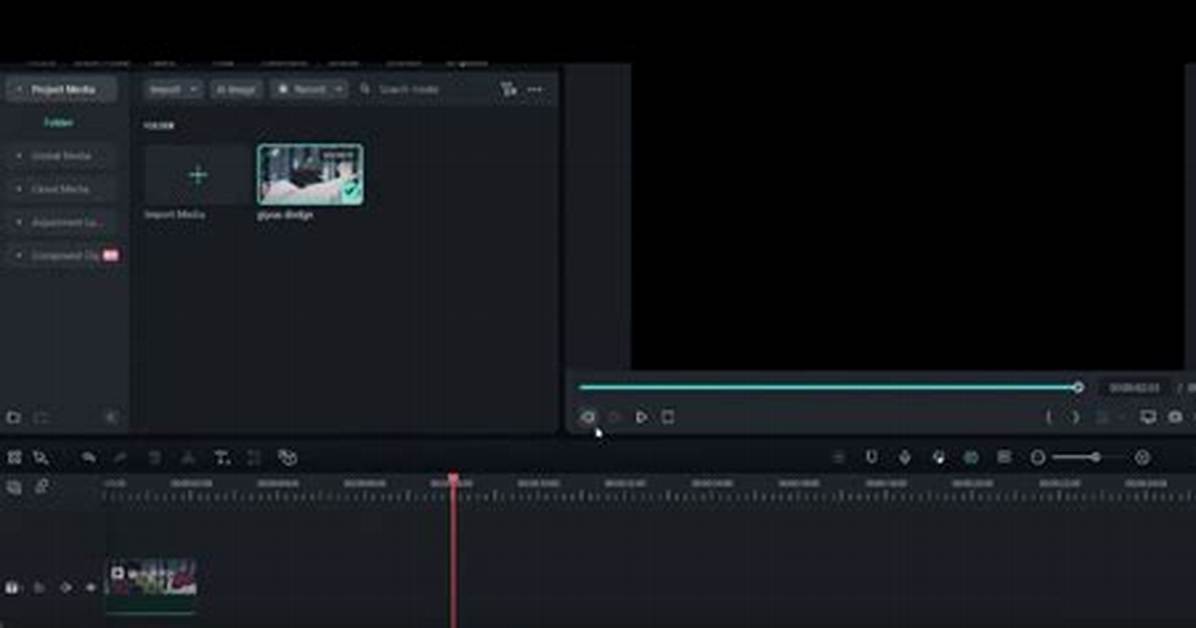Click the delete folder icon in sidebar
This screenshot has width=1196, height=628.
pyautogui.click(x=40, y=417)
